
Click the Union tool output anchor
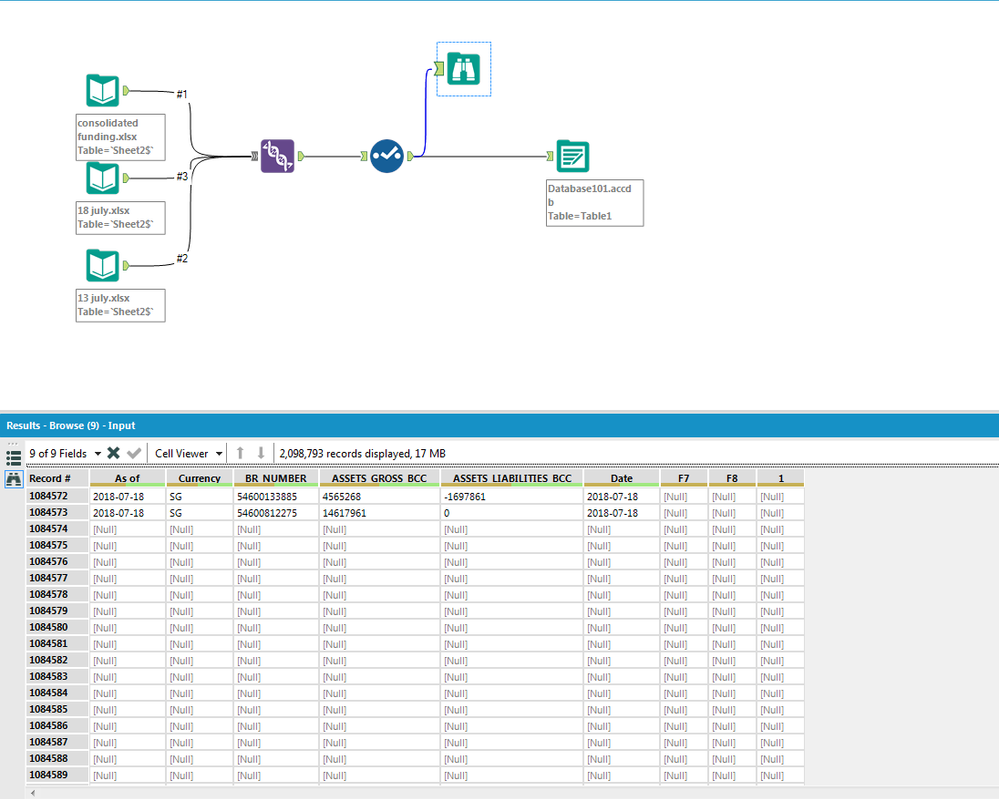coord(301,156)
